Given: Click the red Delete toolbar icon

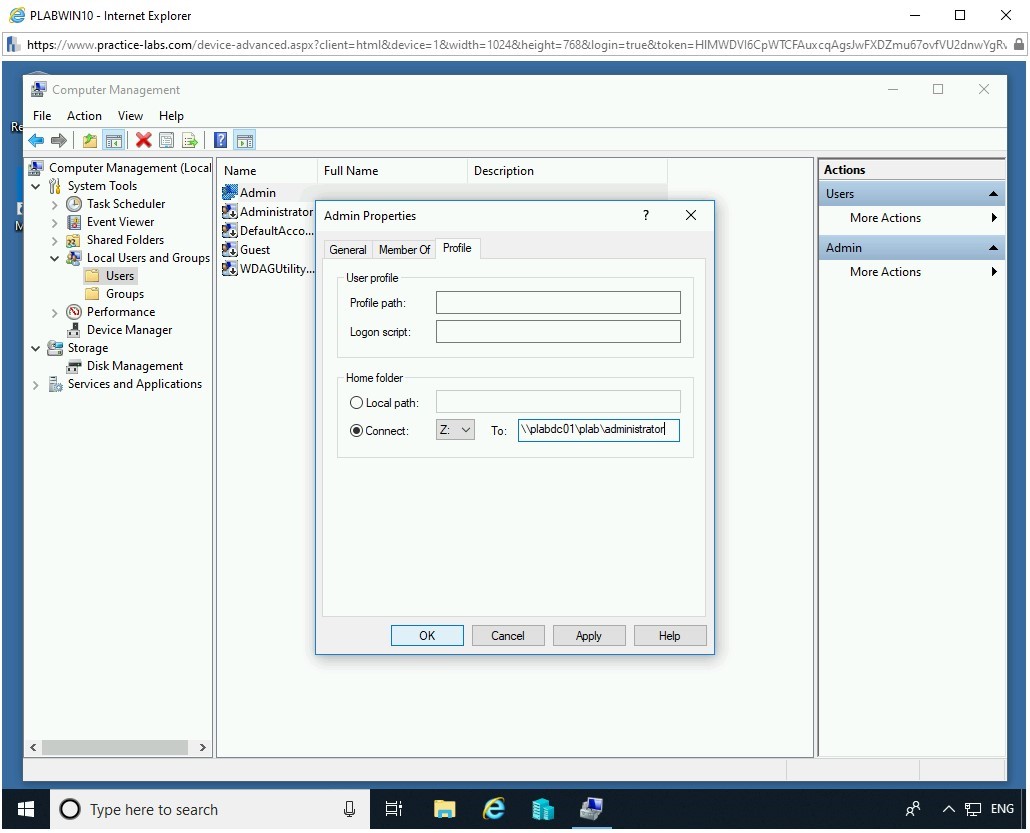Looking at the screenshot, I should (x=143, y=140).
